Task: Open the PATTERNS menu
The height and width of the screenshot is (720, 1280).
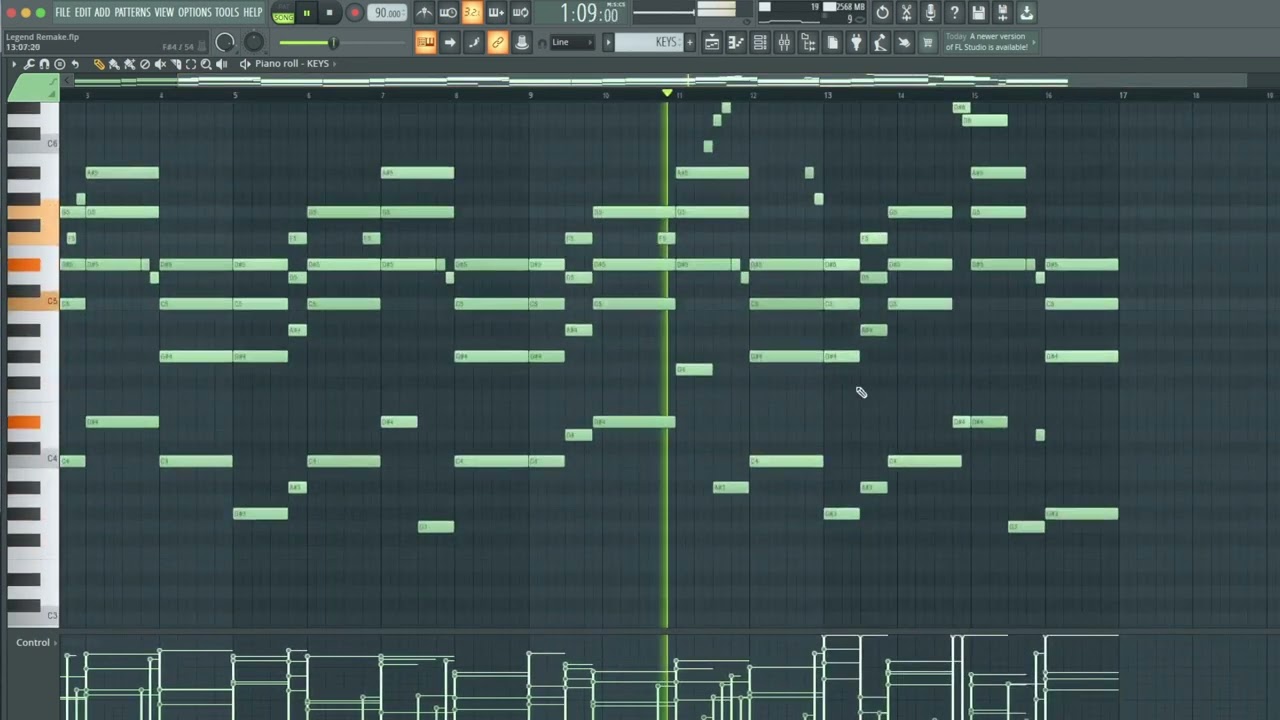Action: 132,12
